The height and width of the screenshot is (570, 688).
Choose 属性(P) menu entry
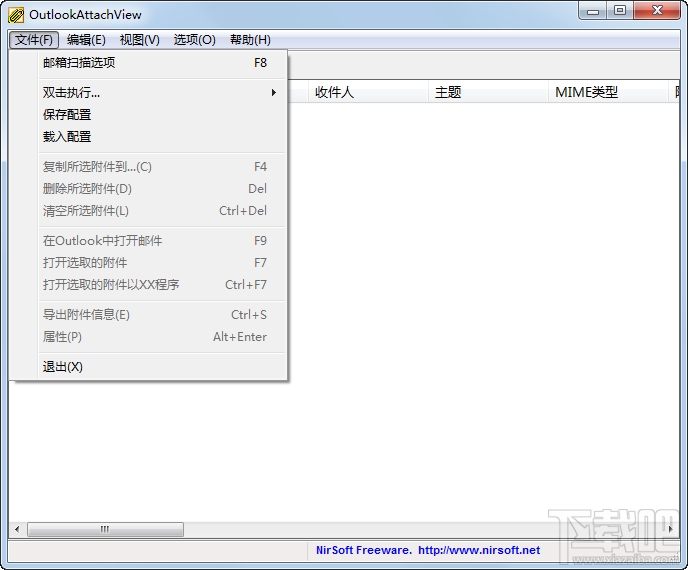coord(148,337)
